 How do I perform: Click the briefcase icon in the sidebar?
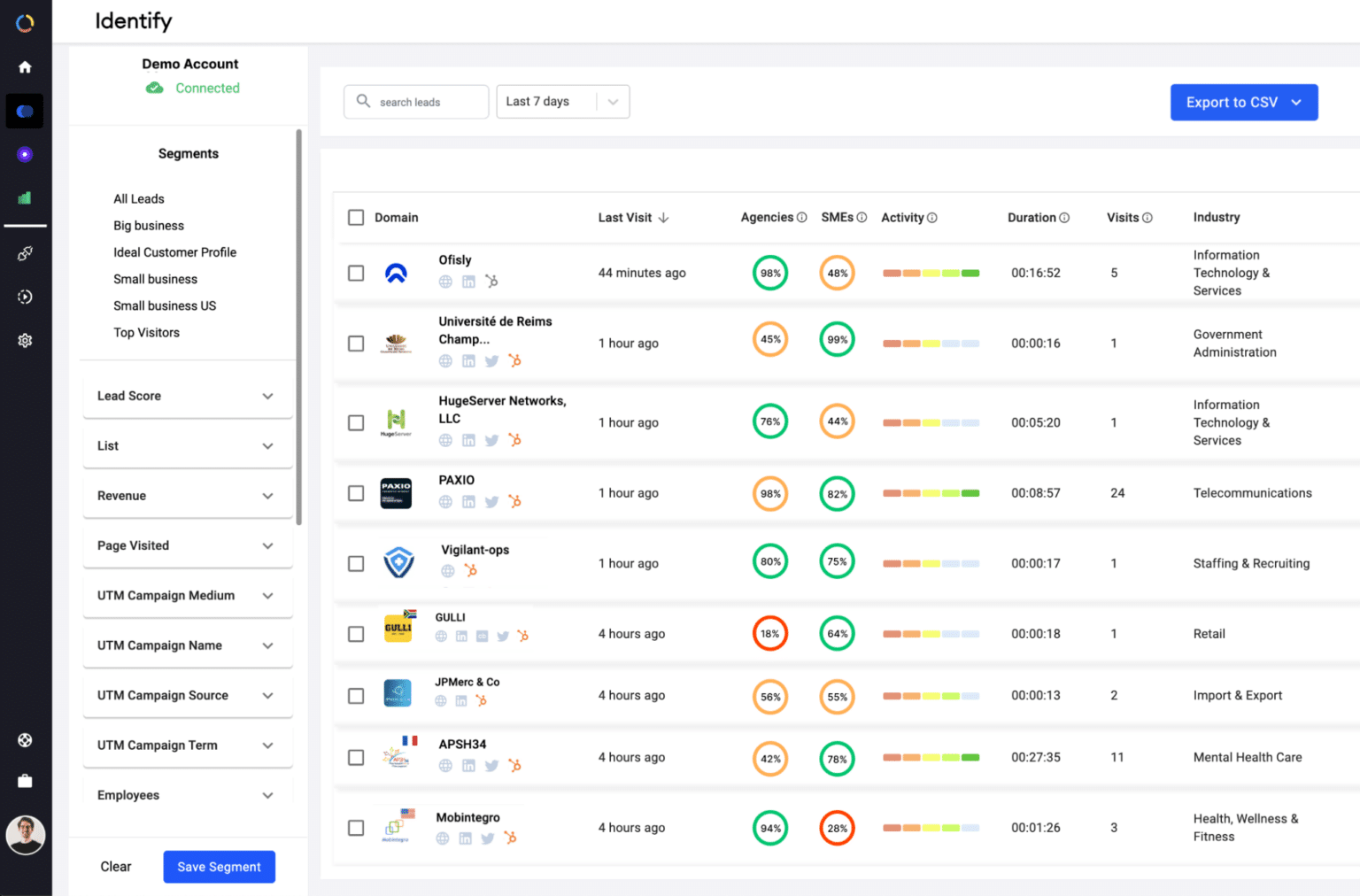click(25, 781)
